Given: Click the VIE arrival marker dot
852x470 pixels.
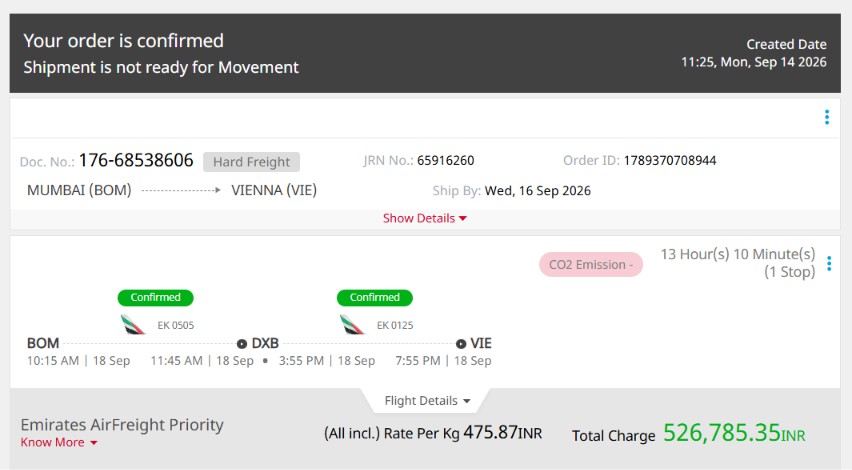Looking at the screenshot, I should [461, 344].
